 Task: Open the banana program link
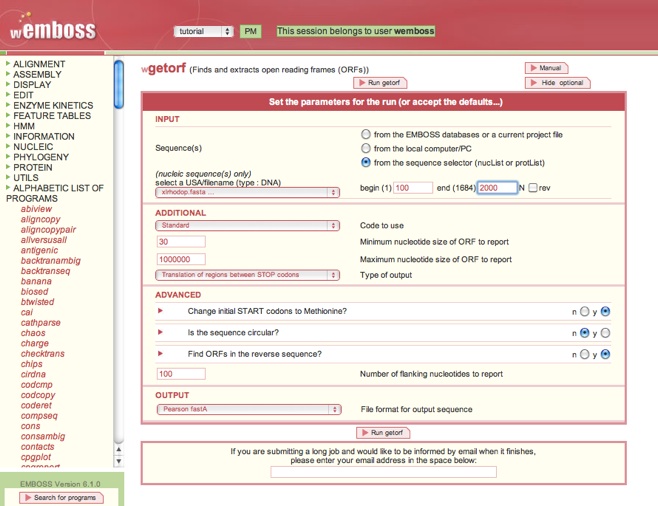[x=36, y=281]
